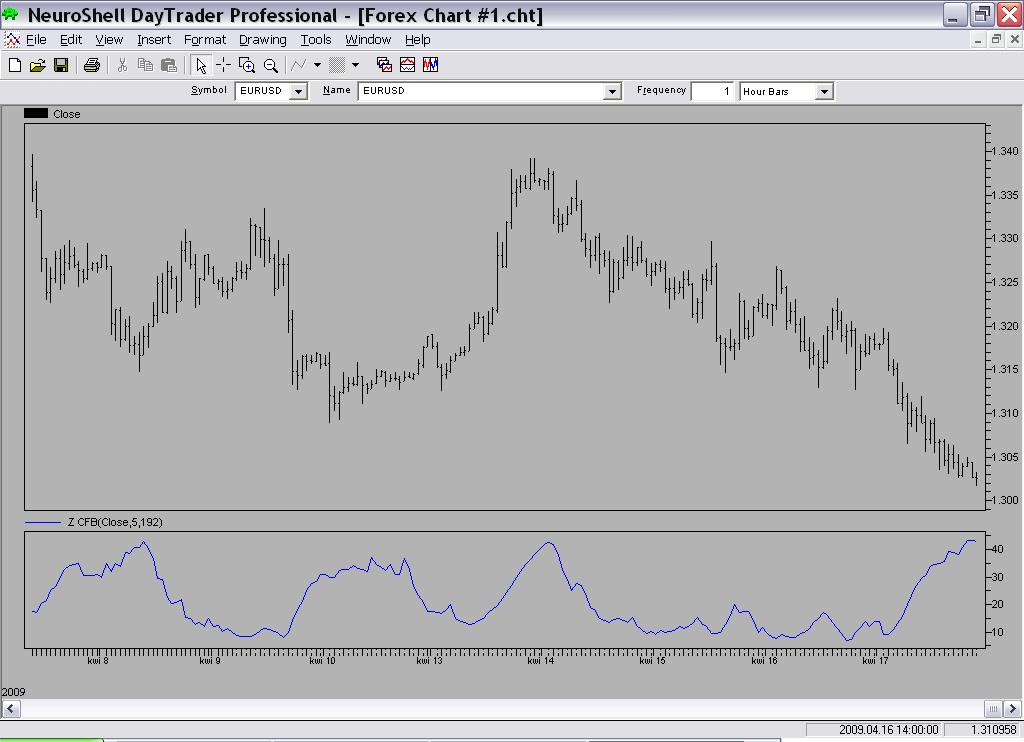Click the 2009 year label
Screen dimensions: 1024x742
[14, 692]
